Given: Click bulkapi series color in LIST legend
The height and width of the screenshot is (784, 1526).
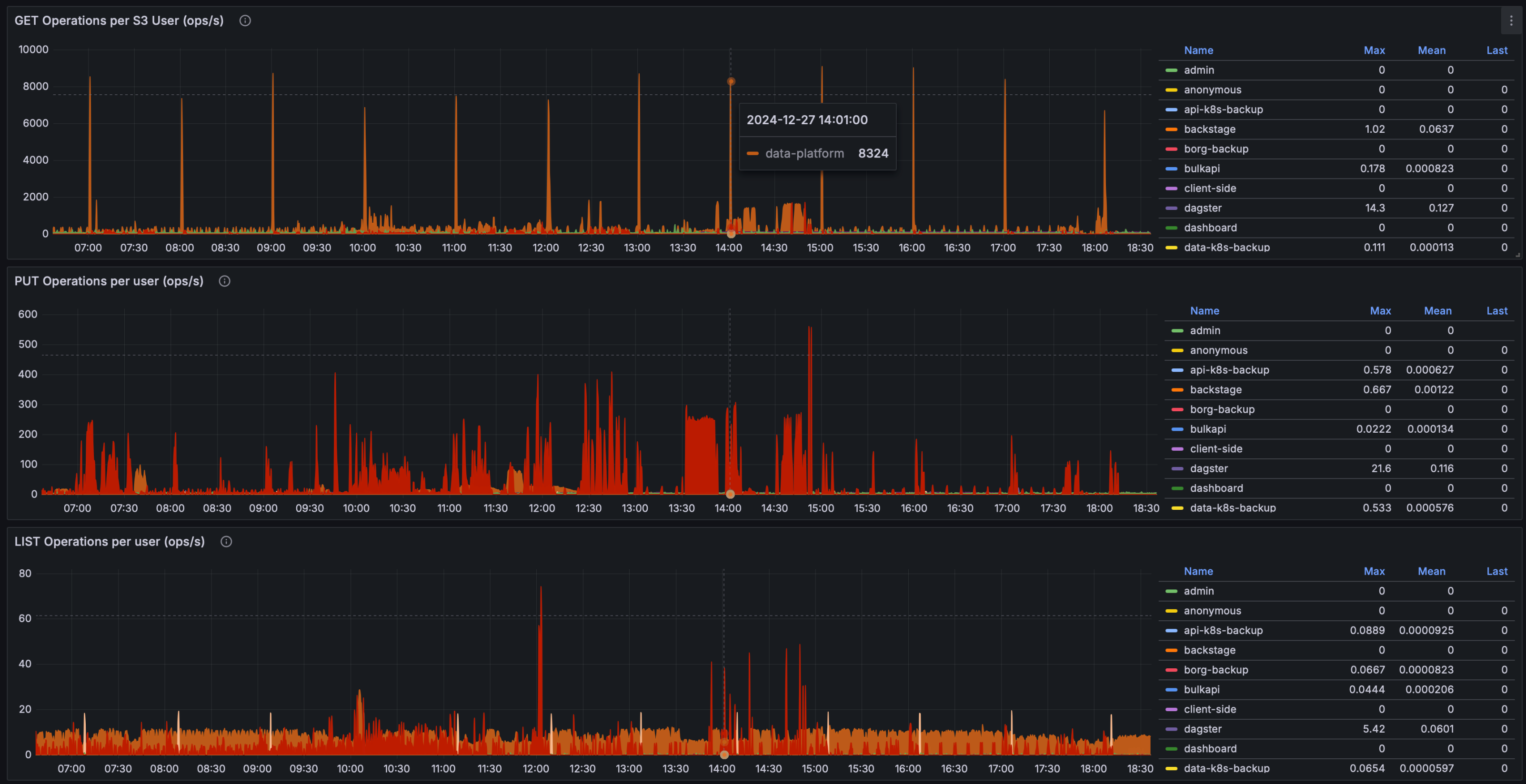Looking at the screenshot, I should pyautogui.click(x=1171, y=689).
